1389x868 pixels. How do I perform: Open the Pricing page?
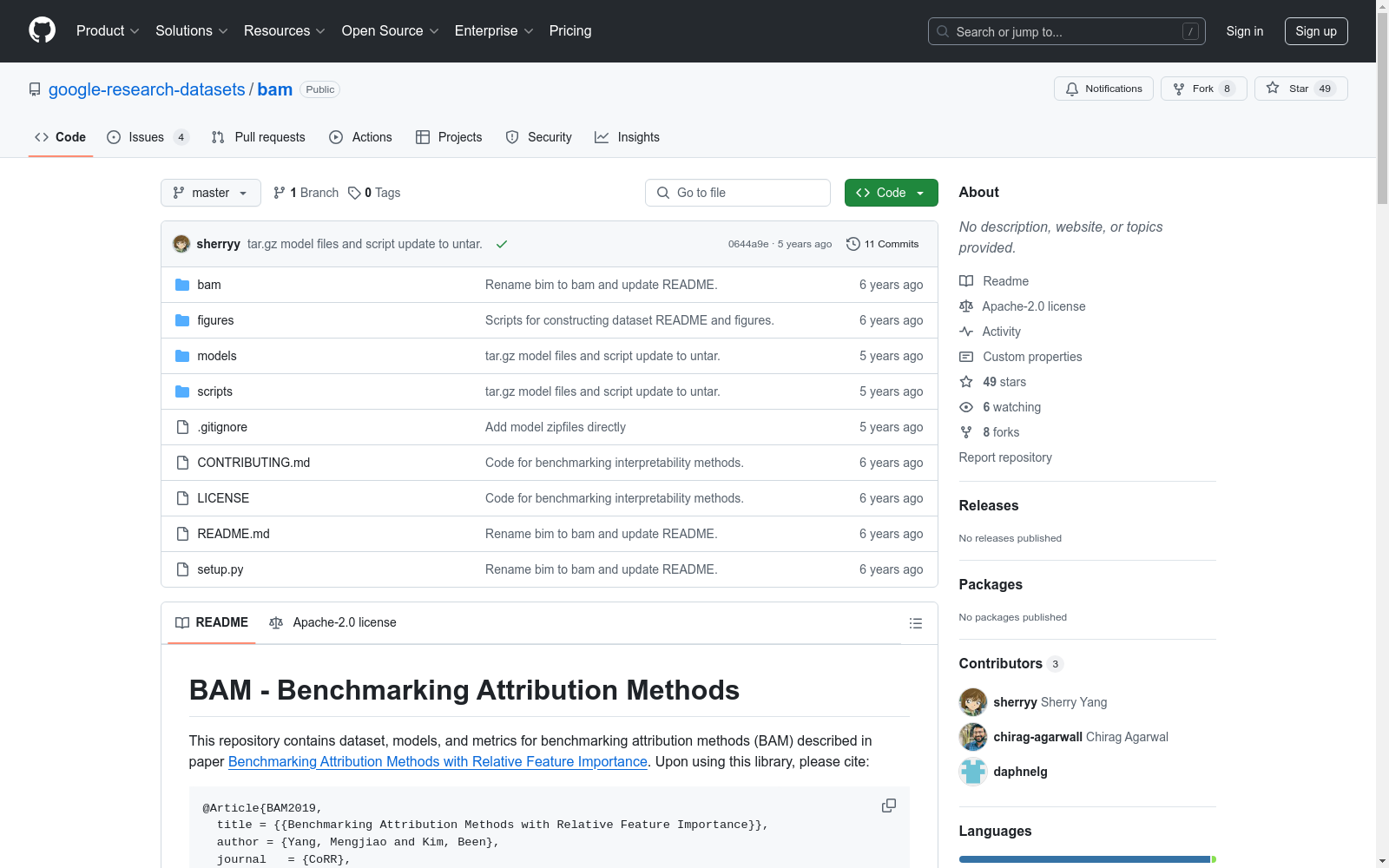[570, 30]
